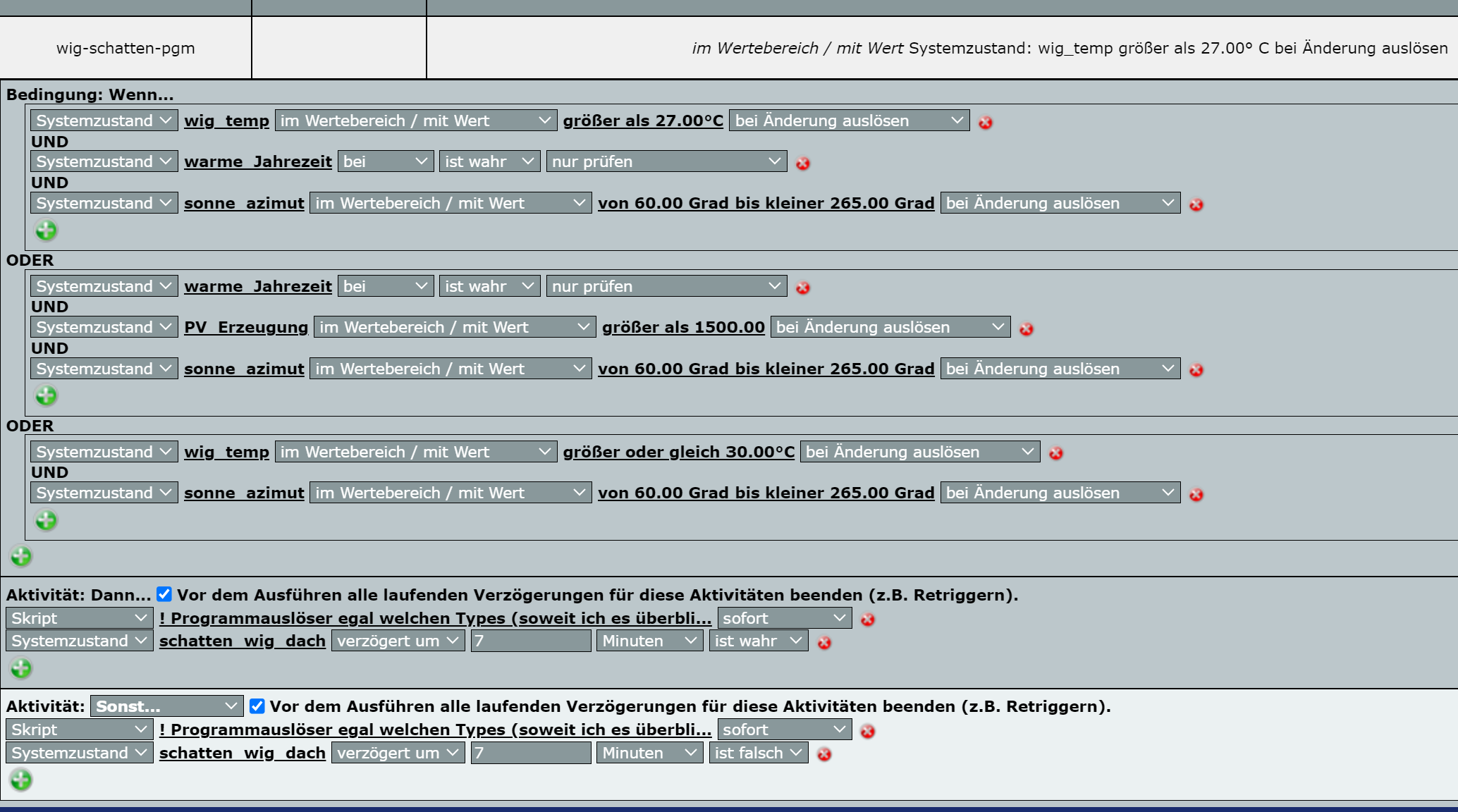Open Minuten unit dropdown in Sonst activity

tap(649, 753)
